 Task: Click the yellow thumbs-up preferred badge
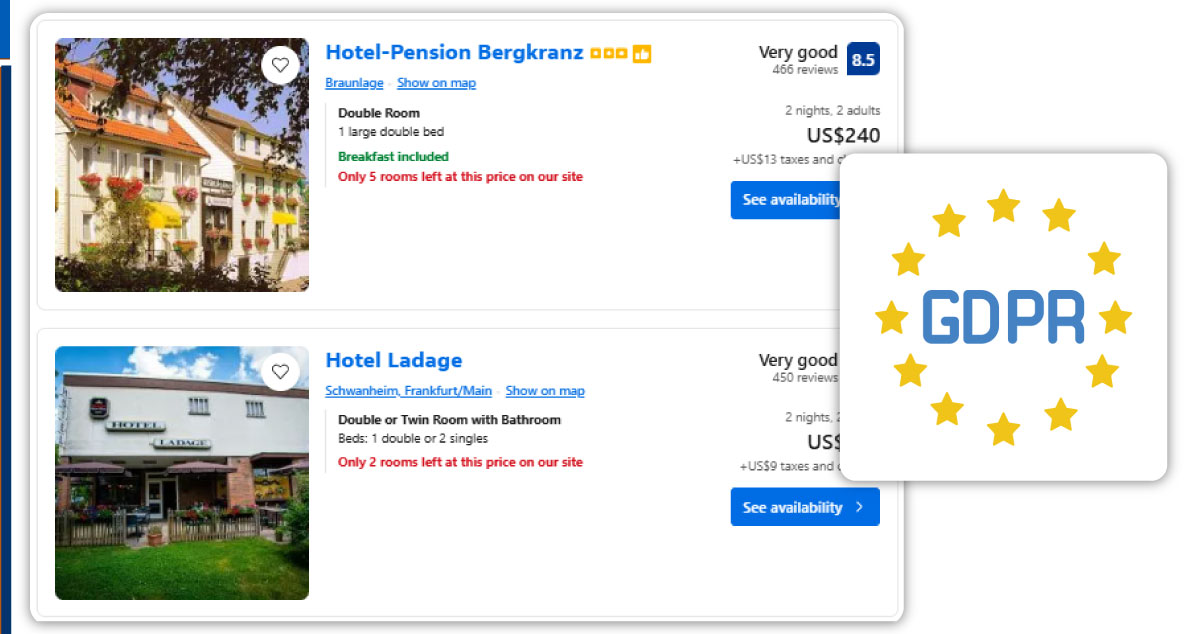coord(642,54)
